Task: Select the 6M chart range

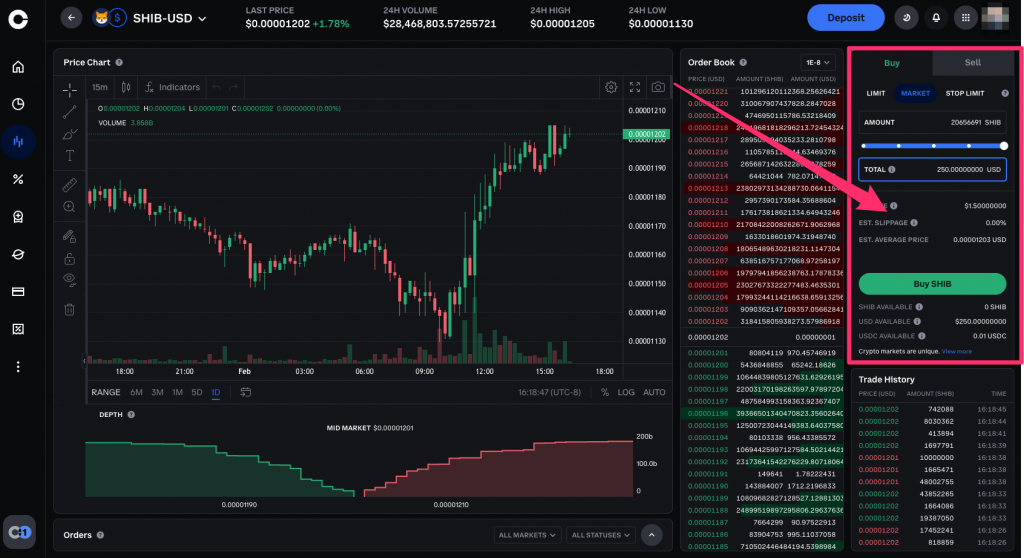Action: pyautogui.click(x=136, y=392)
